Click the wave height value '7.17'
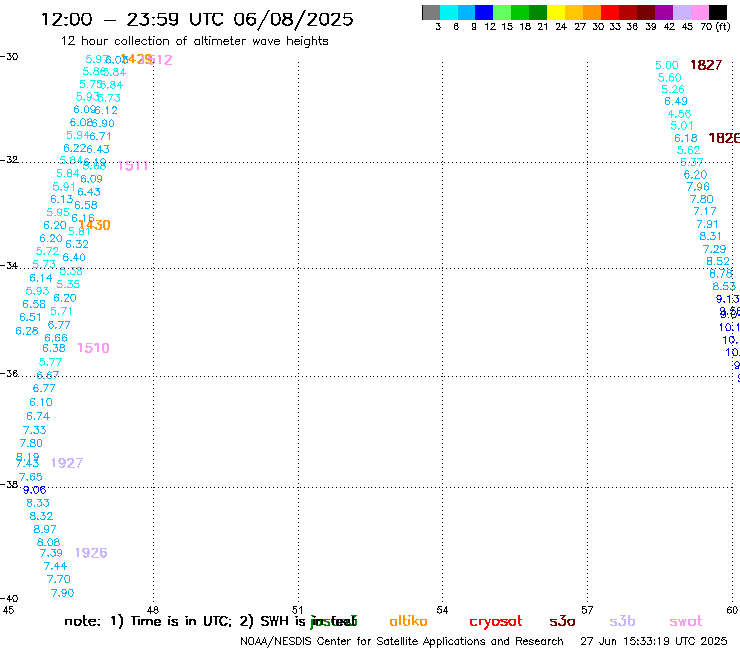 pyautogui.click(x=705, y=211)
